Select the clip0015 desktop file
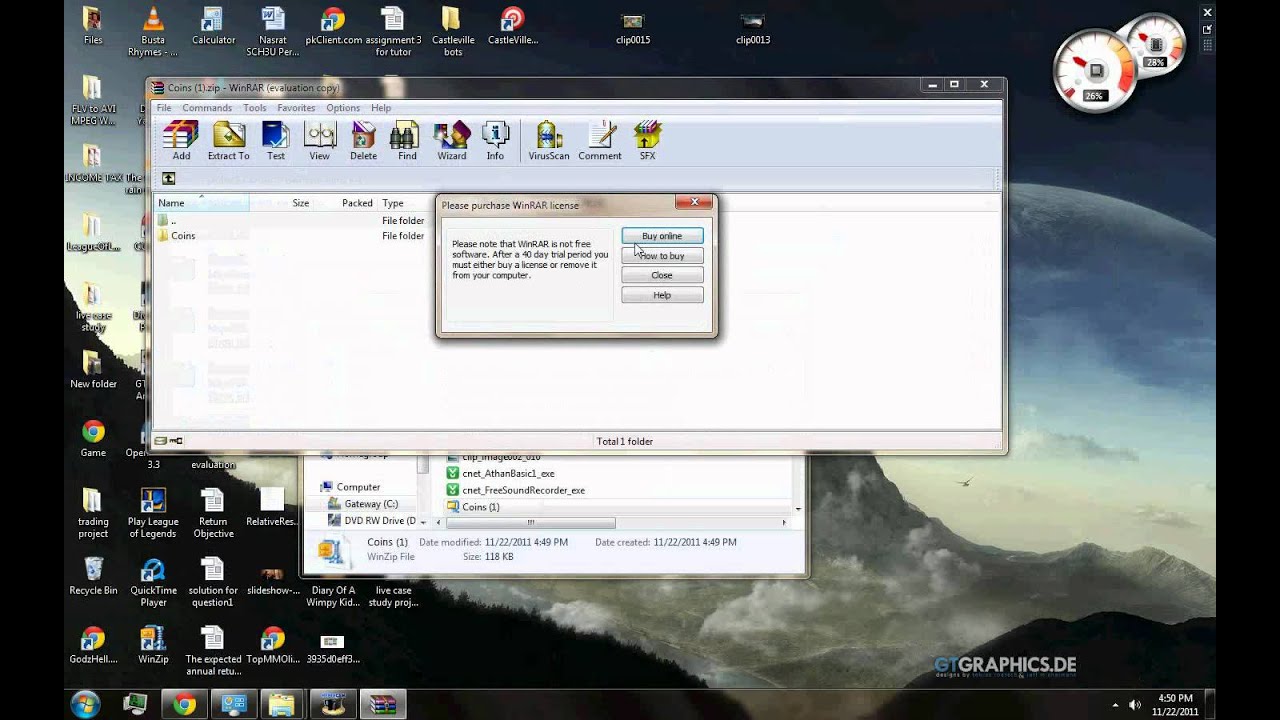 pos(633,29)
